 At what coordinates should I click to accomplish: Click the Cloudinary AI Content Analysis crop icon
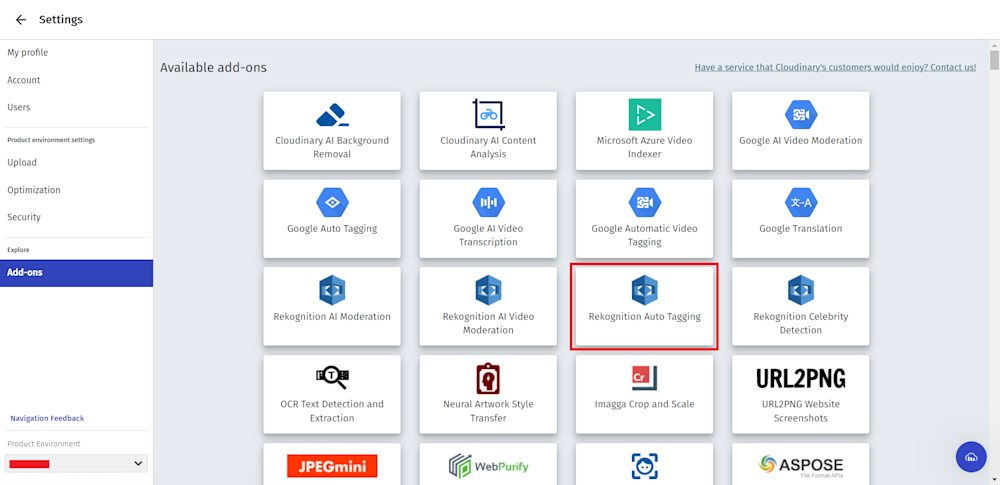pyautogui.click(x=489, y=115)
